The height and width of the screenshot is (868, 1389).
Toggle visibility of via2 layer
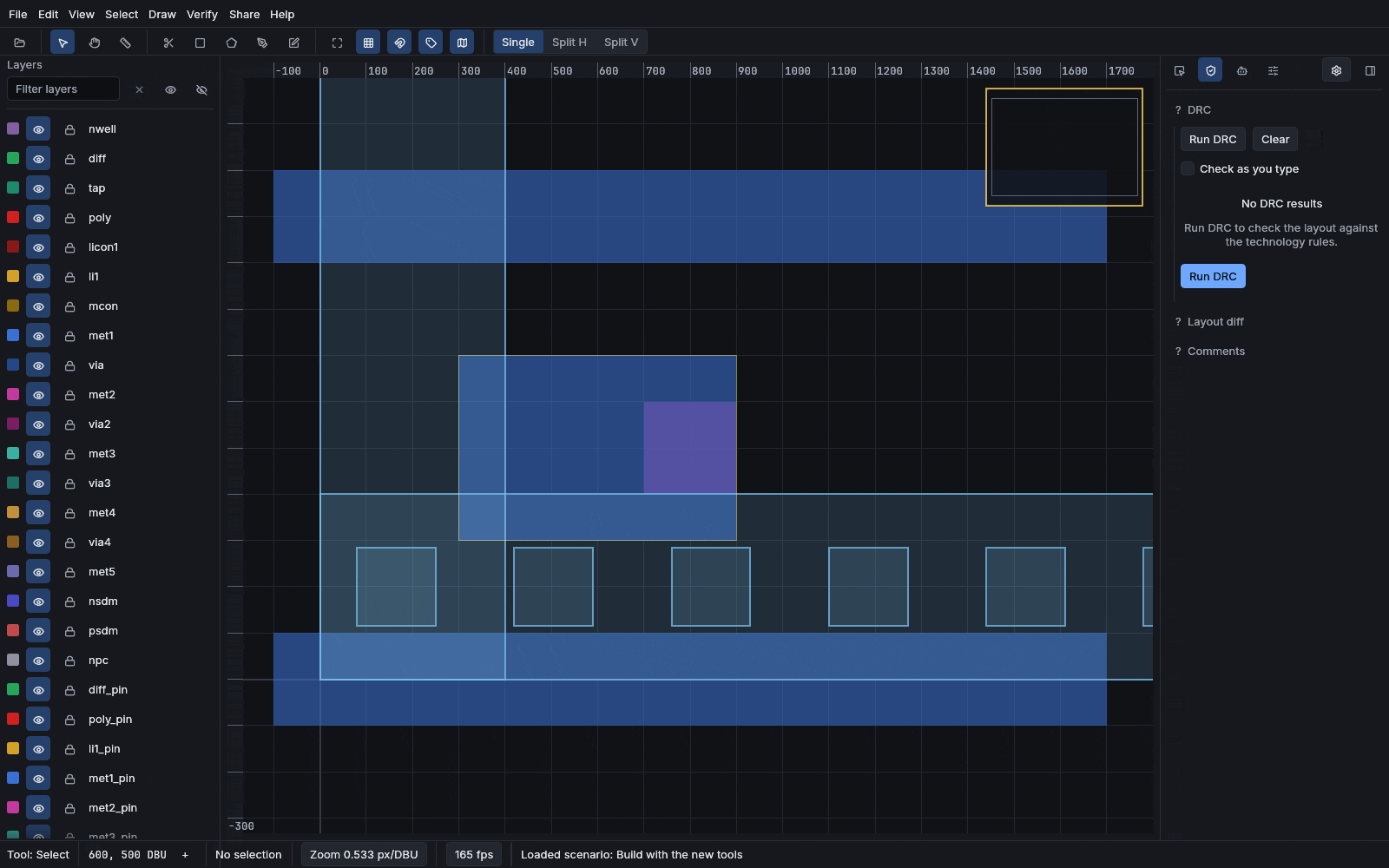click(x=38, y=424)
